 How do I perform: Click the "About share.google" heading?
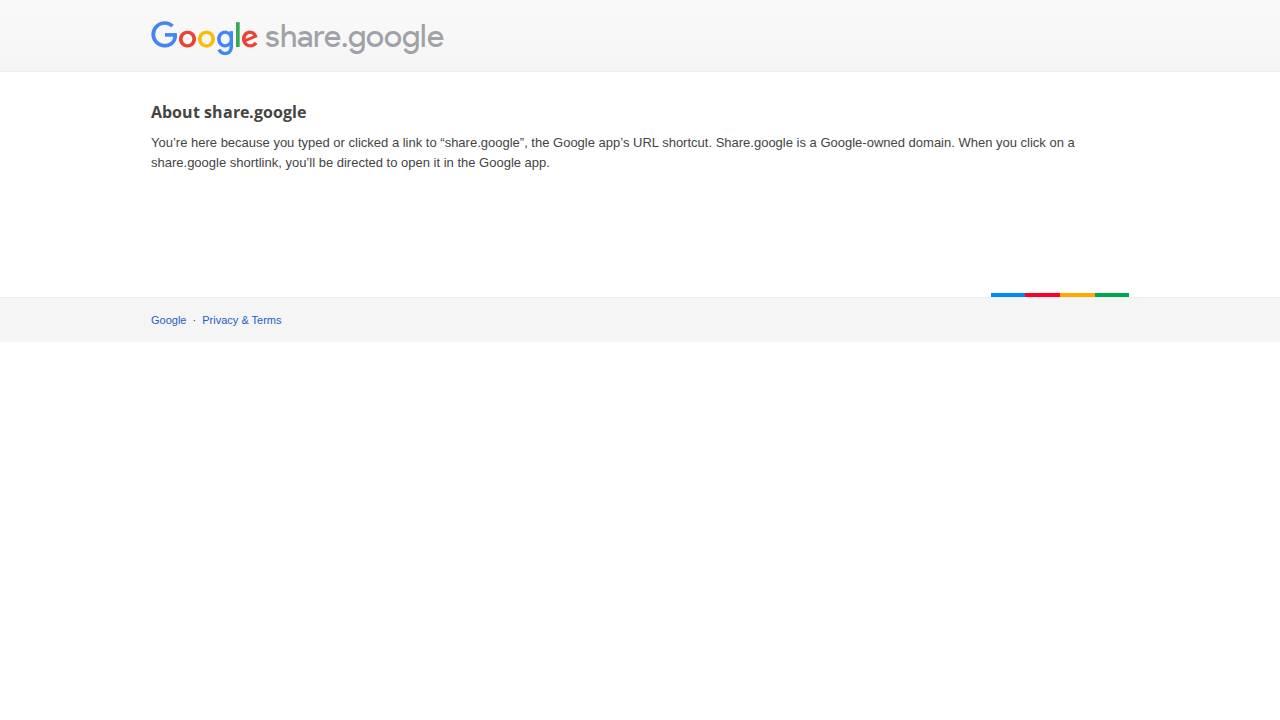(x=228, y=112)
